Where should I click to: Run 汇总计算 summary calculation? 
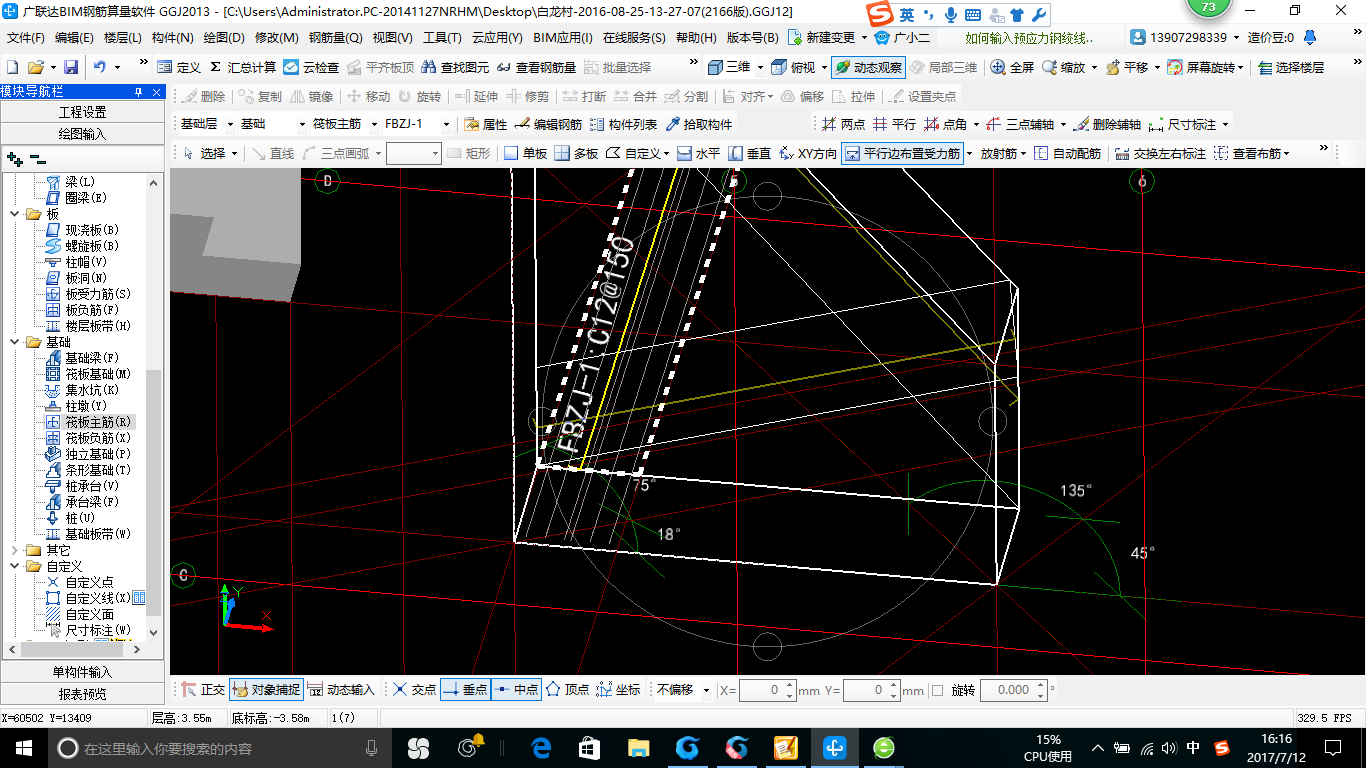(x=243, y=67)
